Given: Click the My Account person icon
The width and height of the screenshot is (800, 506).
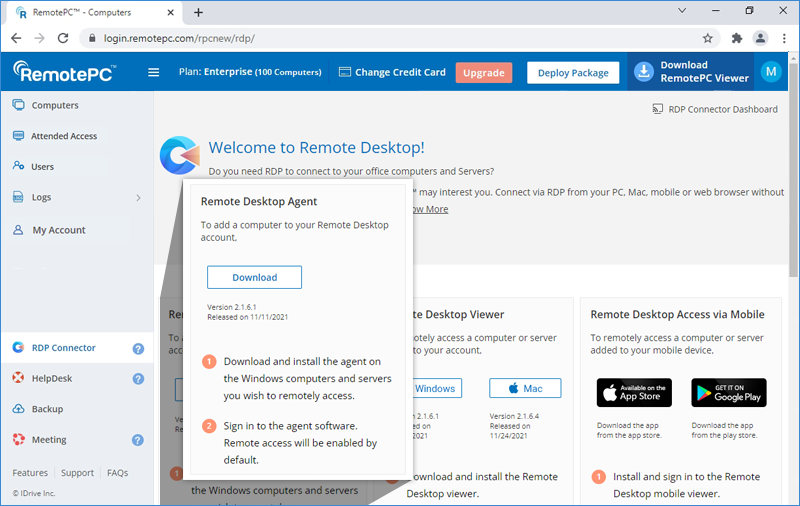Looking at the screenshot, I should (x=18, y=230).
